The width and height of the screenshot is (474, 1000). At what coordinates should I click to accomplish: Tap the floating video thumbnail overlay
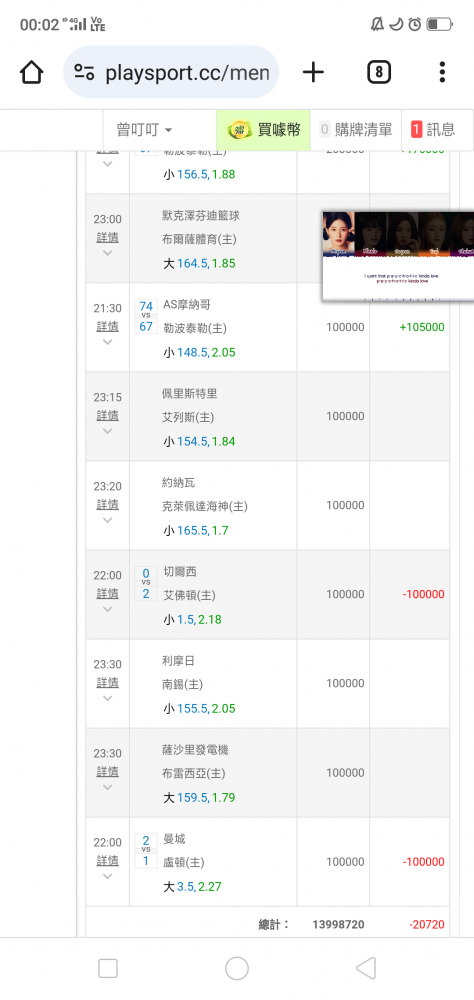tap(398, 256)
